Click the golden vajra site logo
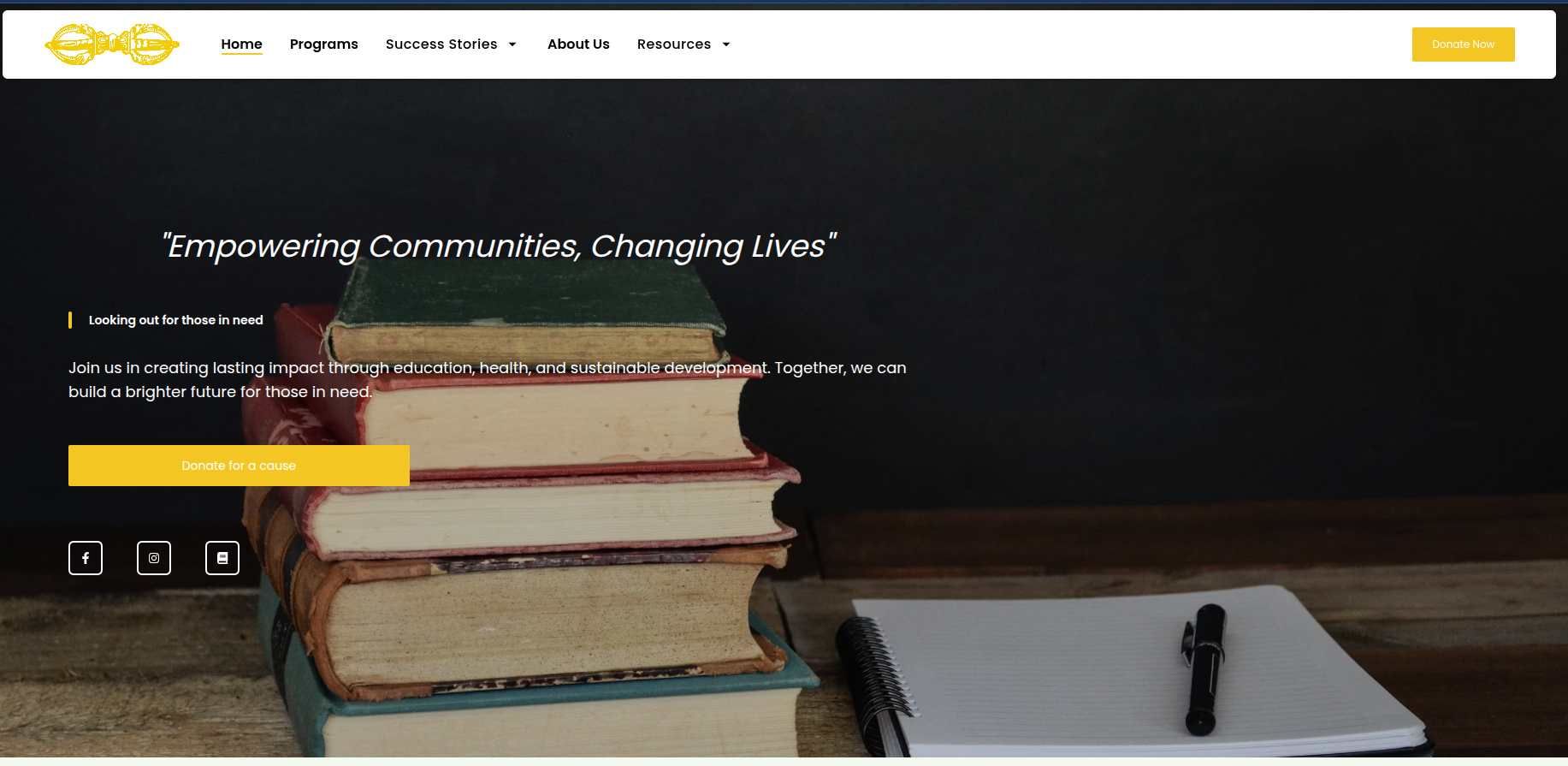Image resolution: width=1568 pixels, height=766 pixels. click(112, 45)
